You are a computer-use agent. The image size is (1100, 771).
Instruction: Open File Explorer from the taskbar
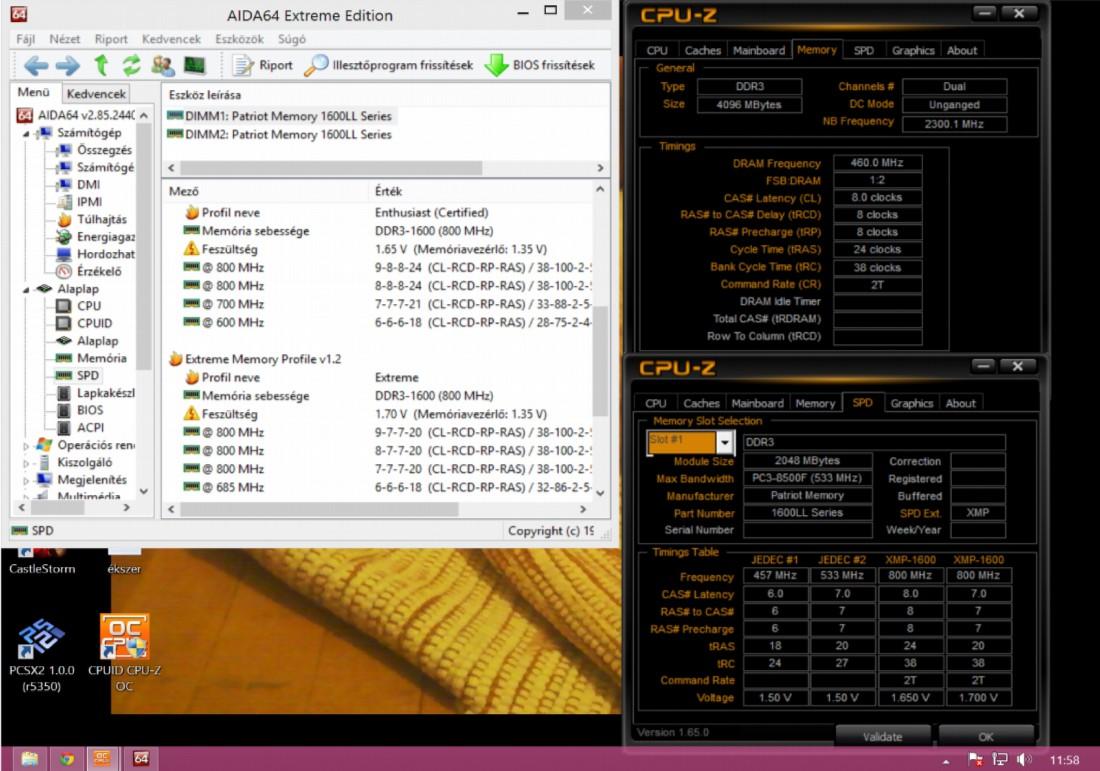click(30, 758)
